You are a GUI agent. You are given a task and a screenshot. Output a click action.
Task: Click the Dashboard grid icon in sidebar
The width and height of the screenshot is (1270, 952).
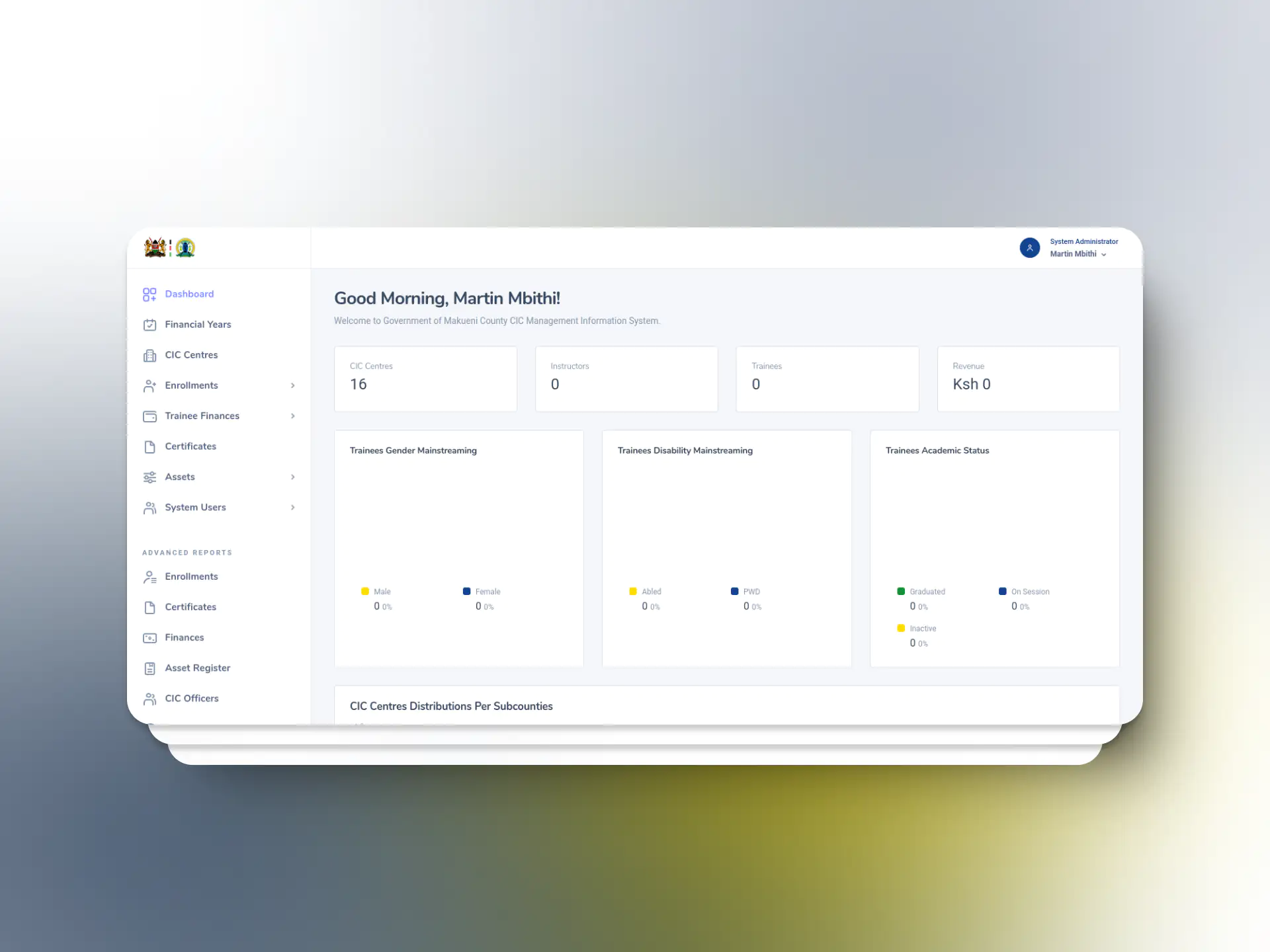(x=149, y=294)
